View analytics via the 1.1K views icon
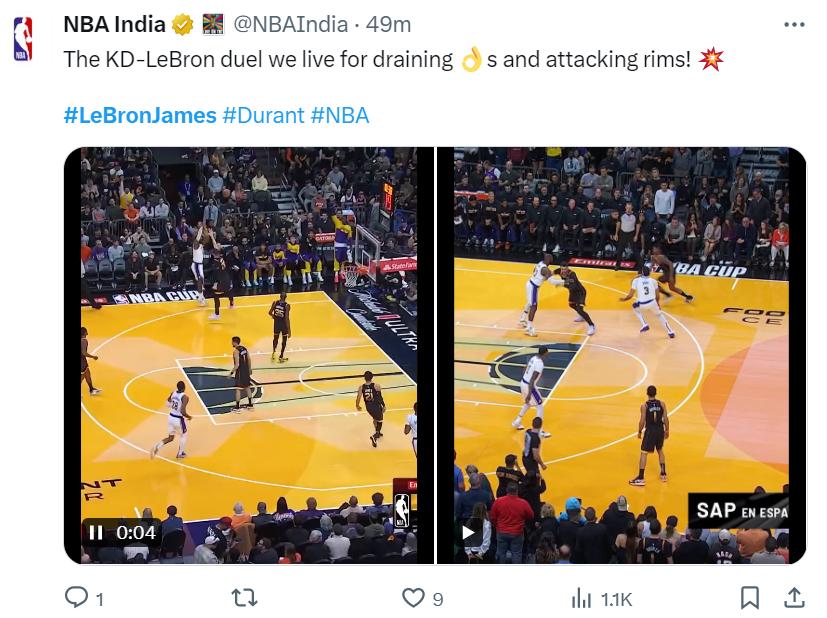827x618 pixels. coord(582,598)
